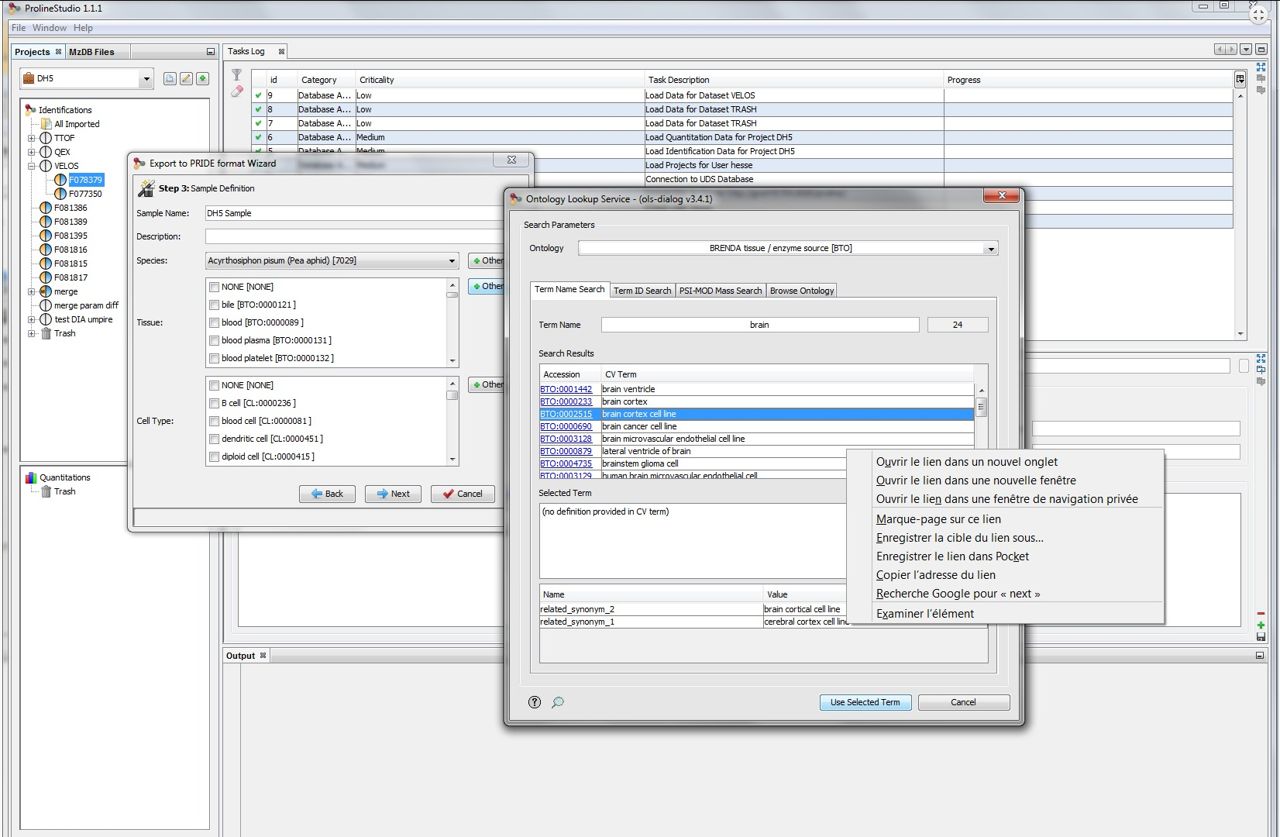Click the green plus add project icon
Image resolution: width=1280 pixels, height=837 pixels.
pos(202,76)
